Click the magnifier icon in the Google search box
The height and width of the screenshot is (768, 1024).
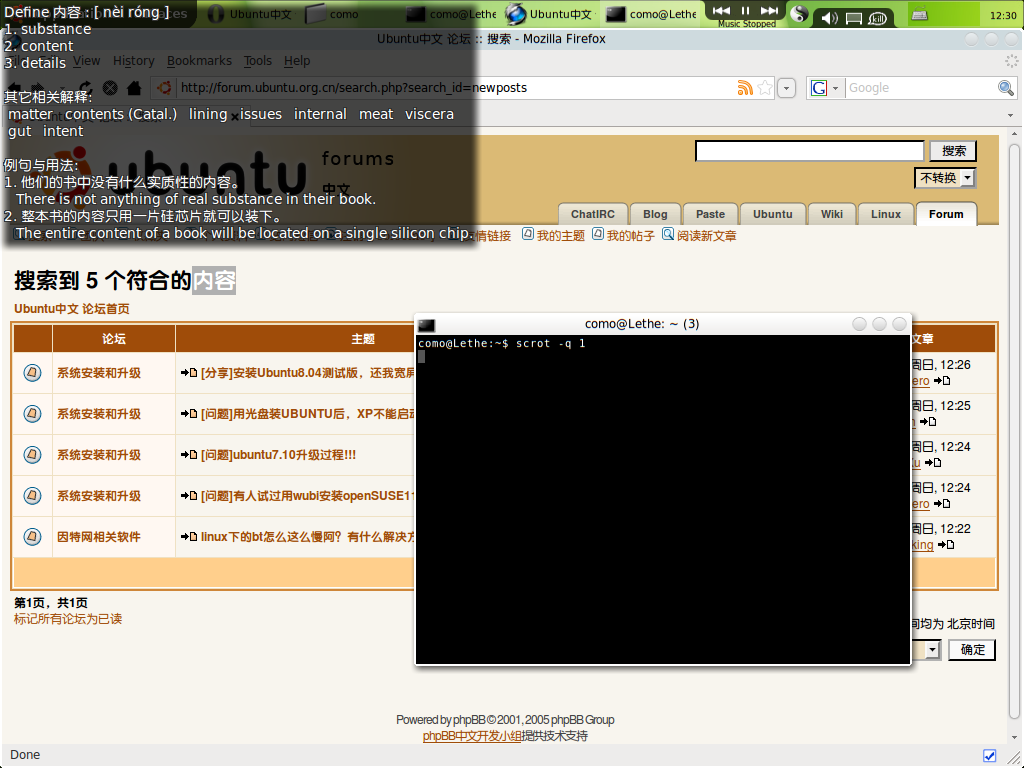pyautogui.click(x=1006, y=88)
